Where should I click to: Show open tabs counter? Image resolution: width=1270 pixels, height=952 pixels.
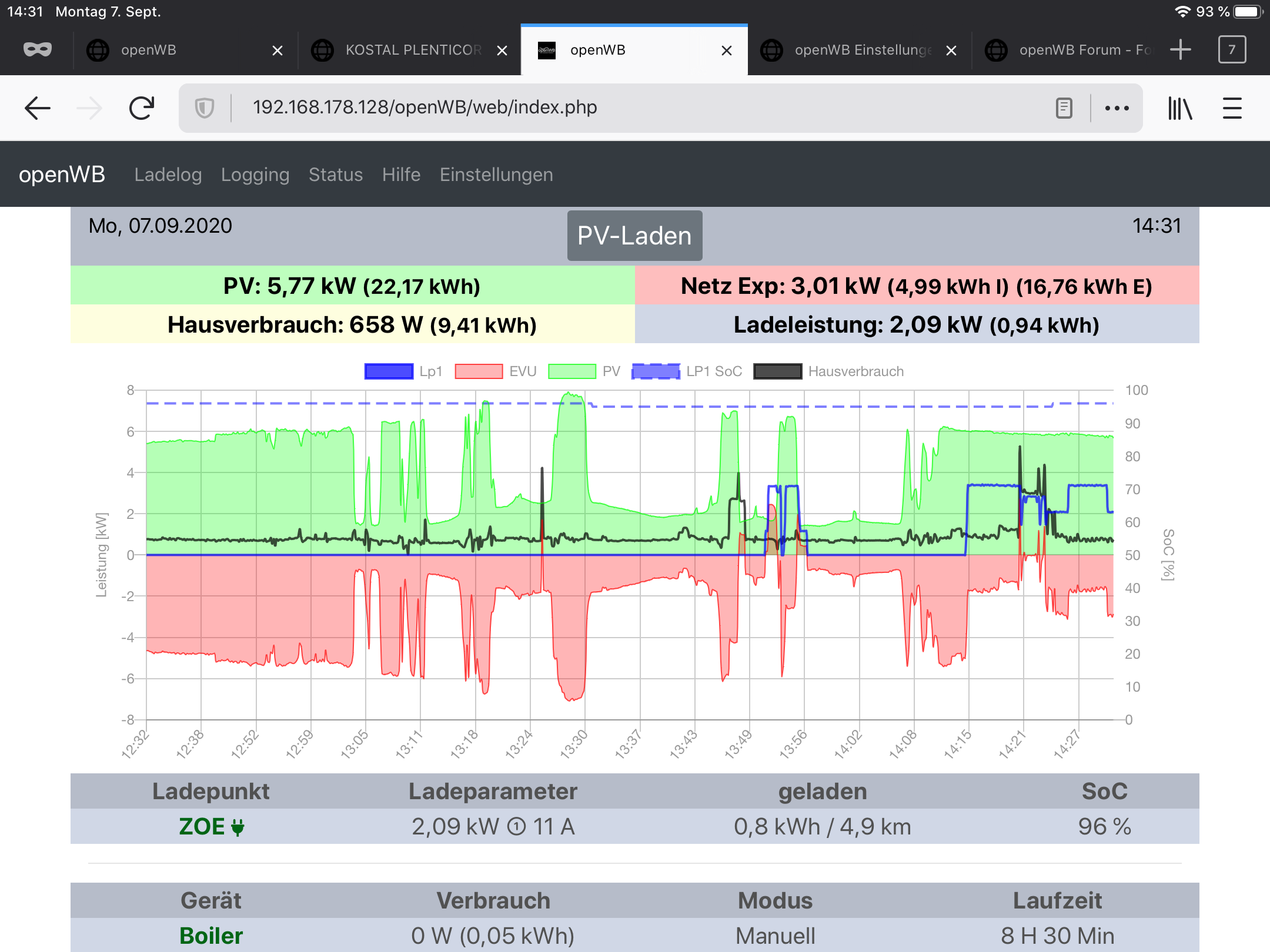tap(1232, 50)
